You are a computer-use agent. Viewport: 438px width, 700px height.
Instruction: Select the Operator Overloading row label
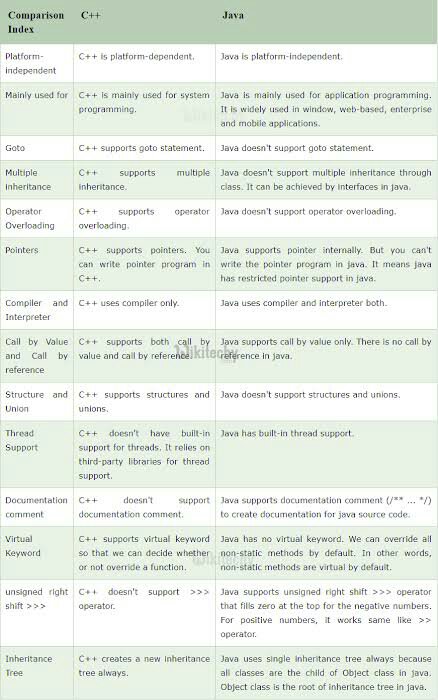point(29,218)
